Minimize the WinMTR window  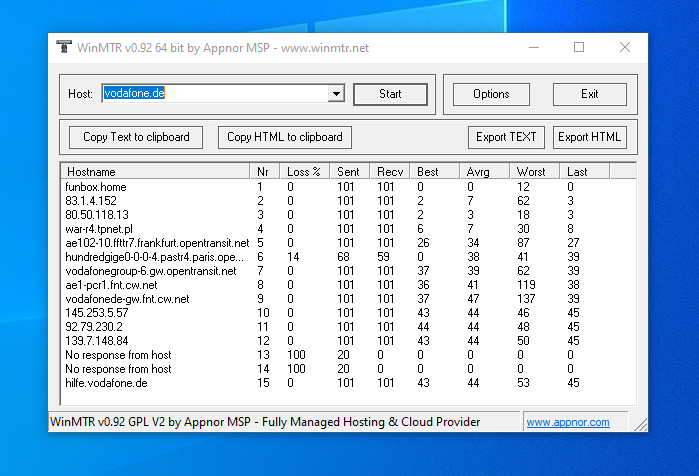(534, 47)
